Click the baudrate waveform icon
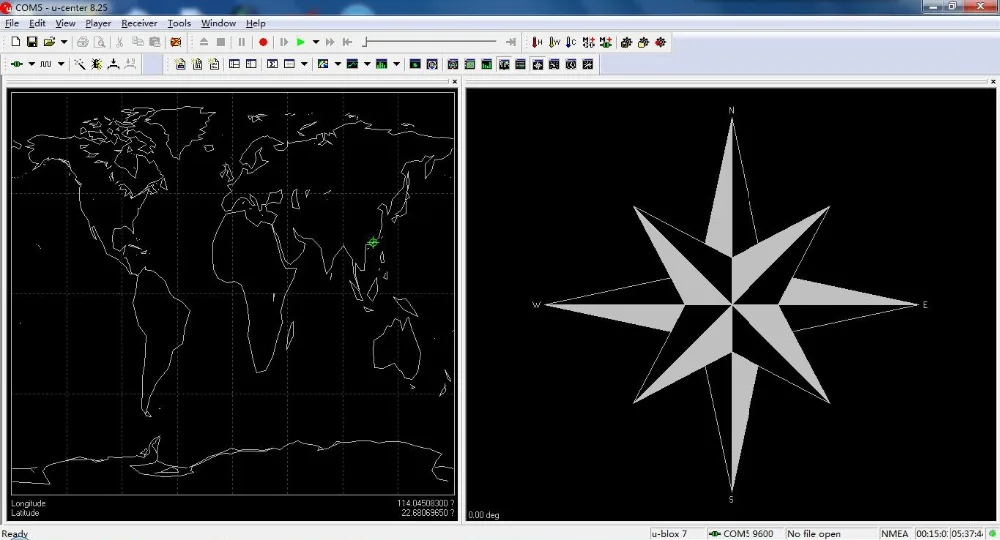 pos(45,64)
